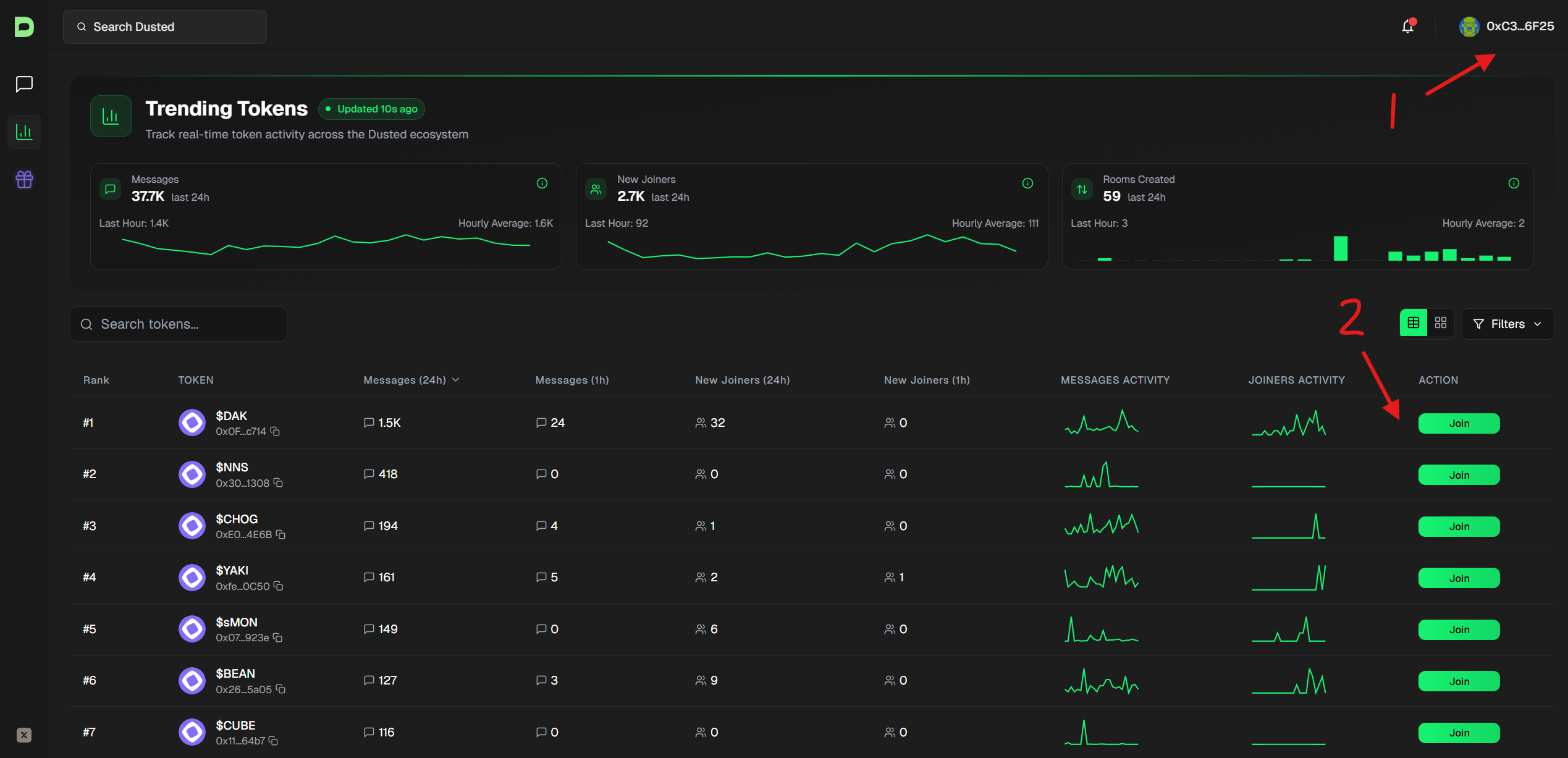Click the $BEAN token name
This screenshot has width=1568, height=758.
pyautogui.click(x=235, y=673)
